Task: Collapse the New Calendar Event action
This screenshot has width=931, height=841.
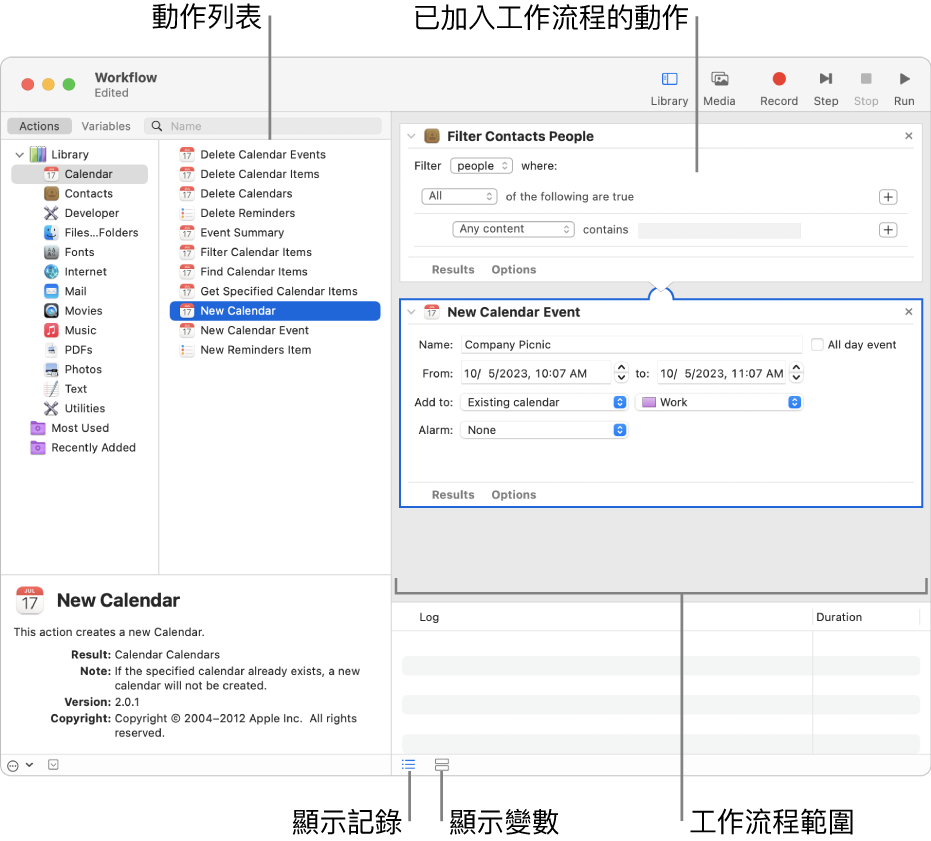Action: [x=411, y=312]
